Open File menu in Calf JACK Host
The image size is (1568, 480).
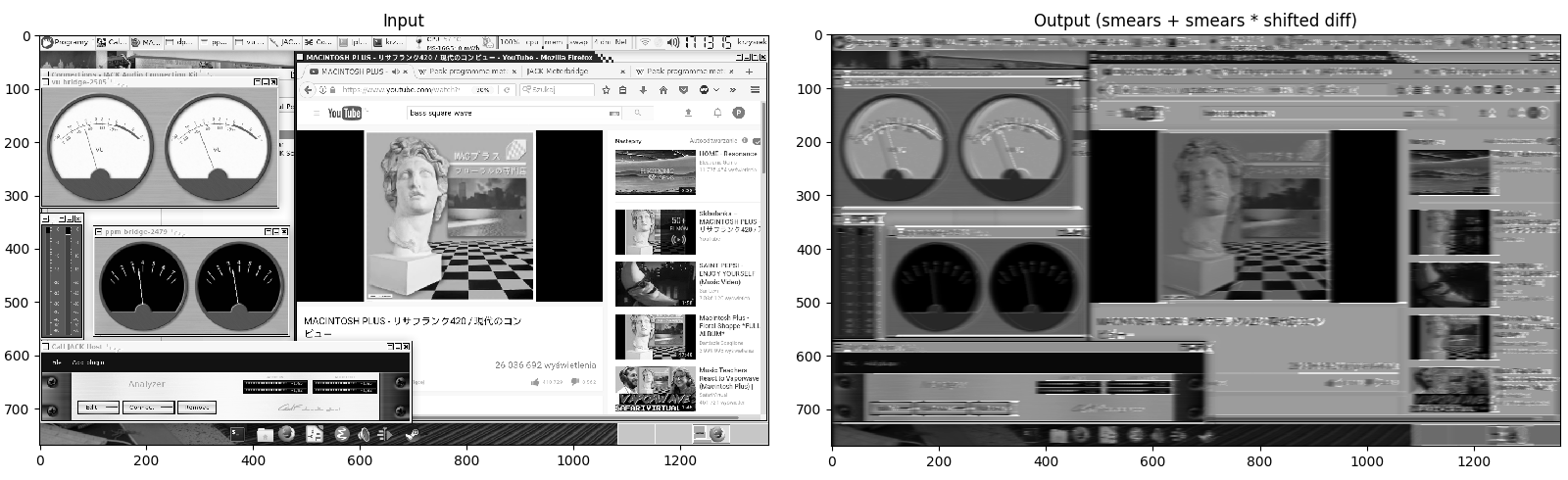coord(57,362)
